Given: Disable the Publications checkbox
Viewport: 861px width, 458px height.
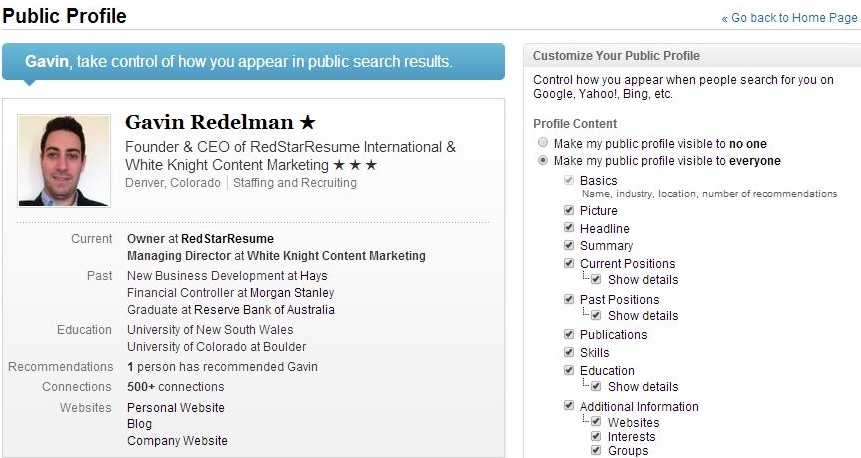Looking at the screenshot, I should [569, 334].
